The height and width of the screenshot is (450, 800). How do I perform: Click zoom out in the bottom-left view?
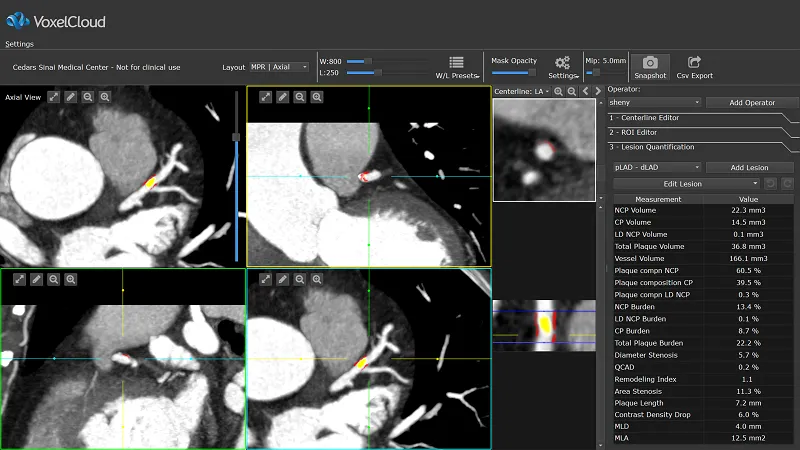(x=54, y=279)
